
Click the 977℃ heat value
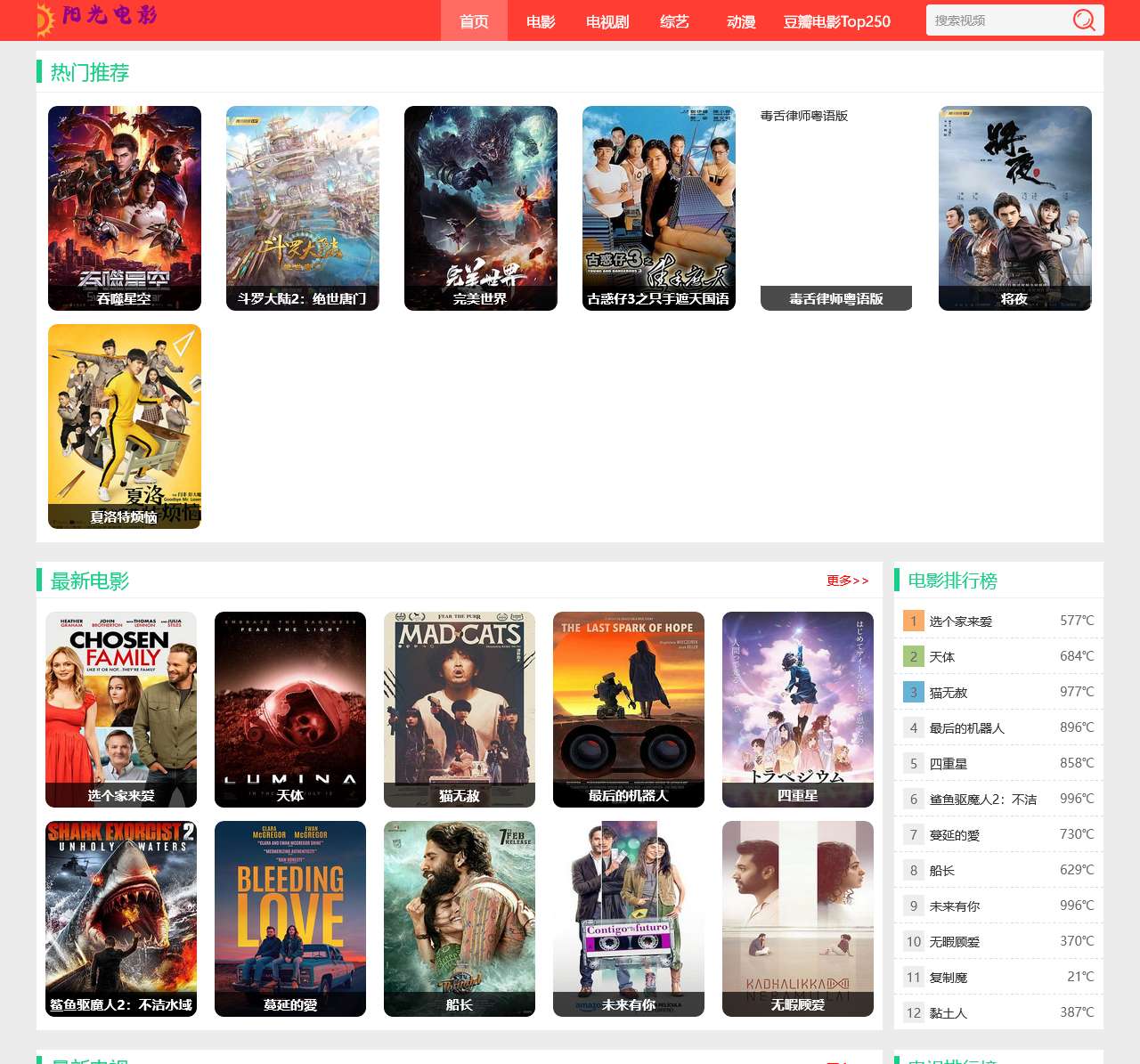[1077, 692]
